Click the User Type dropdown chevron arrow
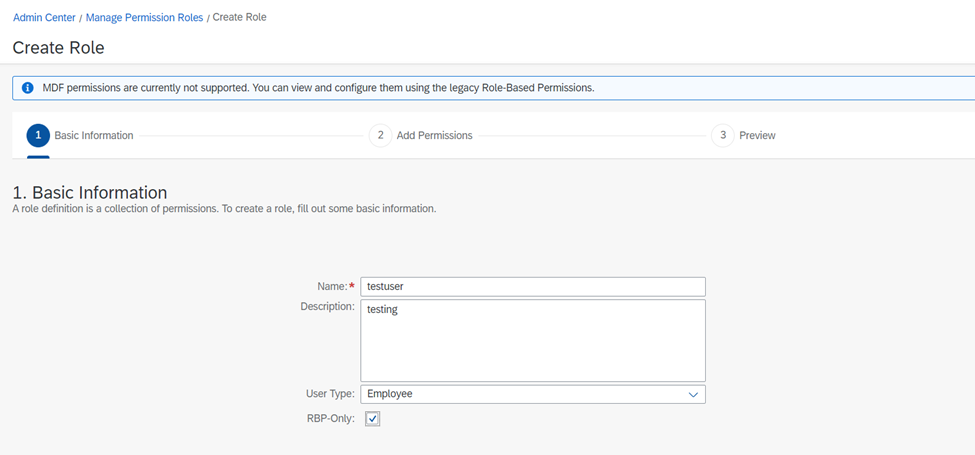This screenshot has height=455, width=975. pyautogui.click(x=693, y=394)
